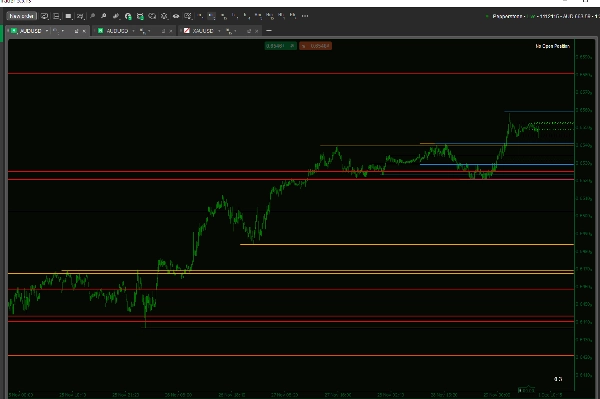Click the orange sell price button
Viewport: 600px width, 399px height.
pyautogui.click(x=315, y=46)
